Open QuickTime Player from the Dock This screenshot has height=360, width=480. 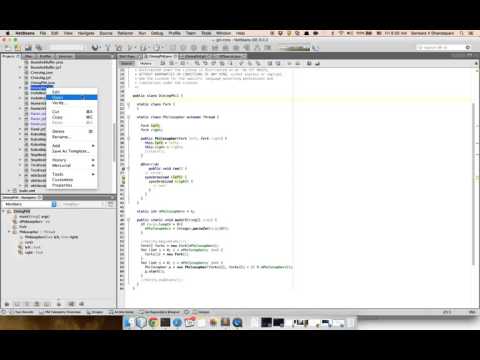[x=237, y=322]
